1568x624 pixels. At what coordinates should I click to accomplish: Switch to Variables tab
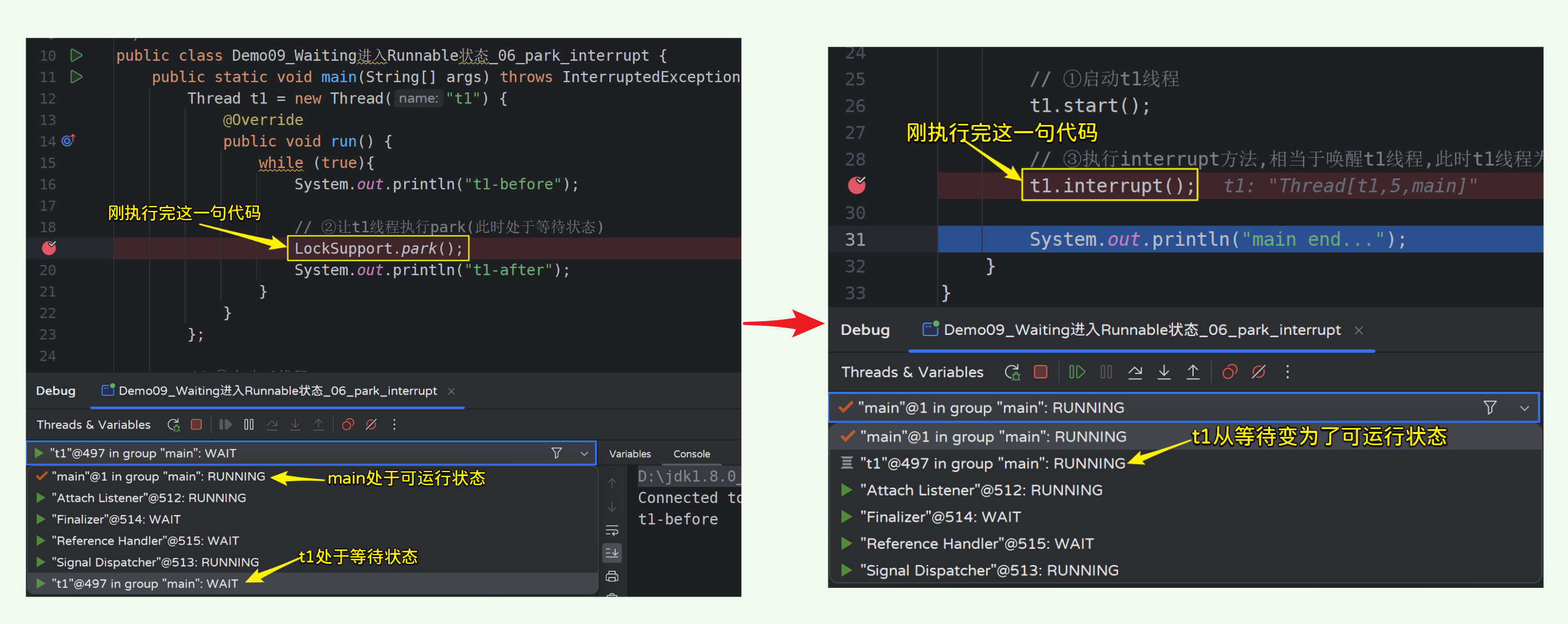tap(629, 454)
